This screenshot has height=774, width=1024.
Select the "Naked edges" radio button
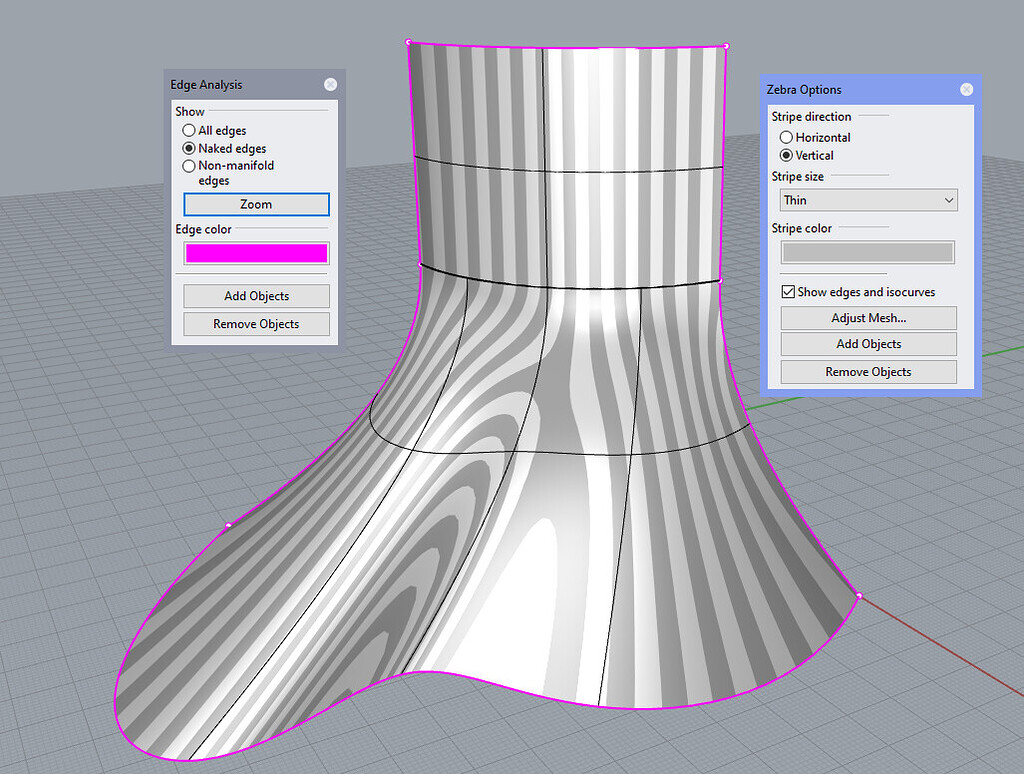(188, 148)
